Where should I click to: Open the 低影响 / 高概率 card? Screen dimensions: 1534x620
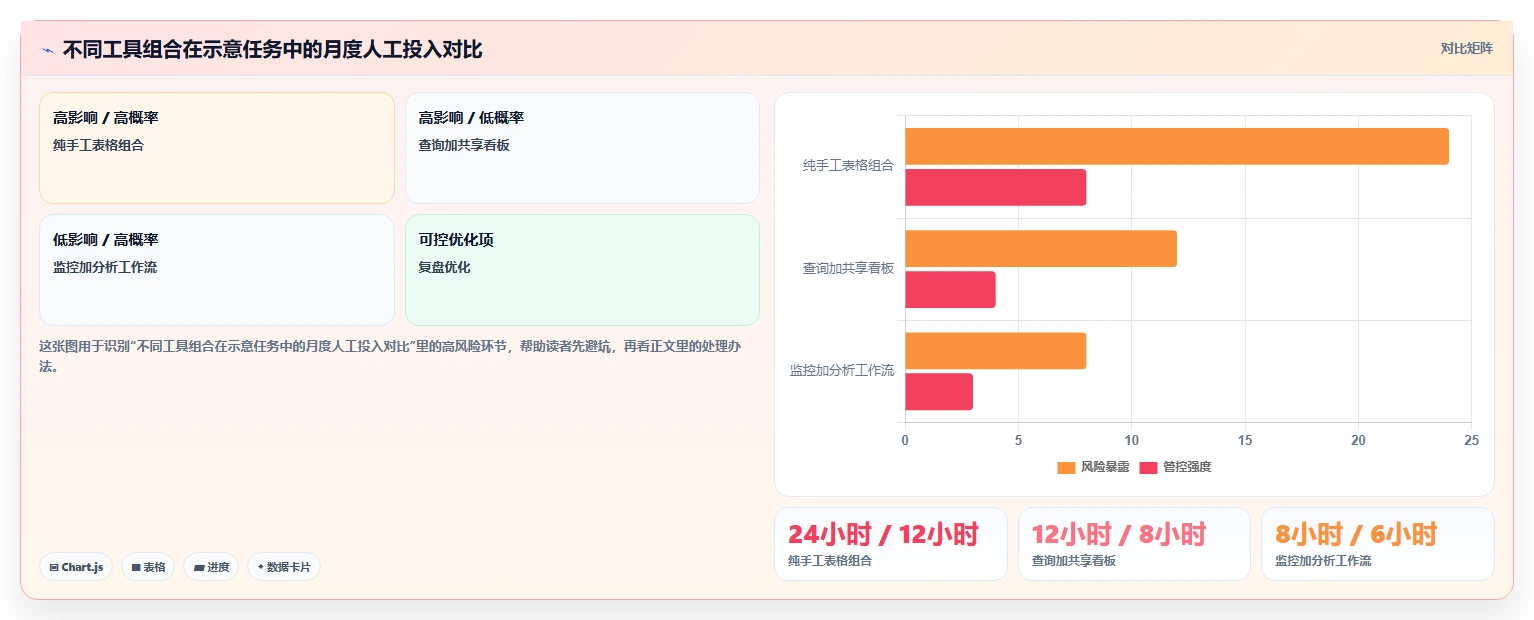coord(217,270)
